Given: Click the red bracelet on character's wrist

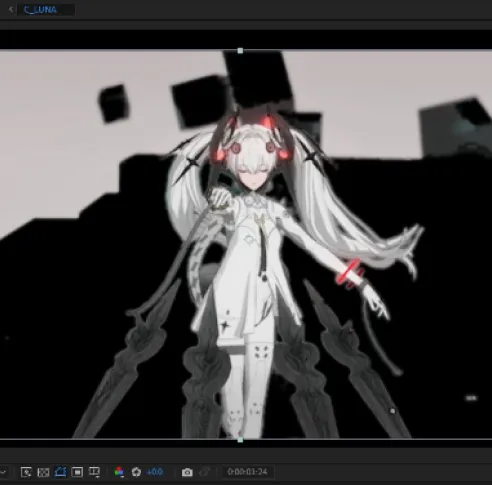Looking at the screenshot, I should (x=349, y=273).
